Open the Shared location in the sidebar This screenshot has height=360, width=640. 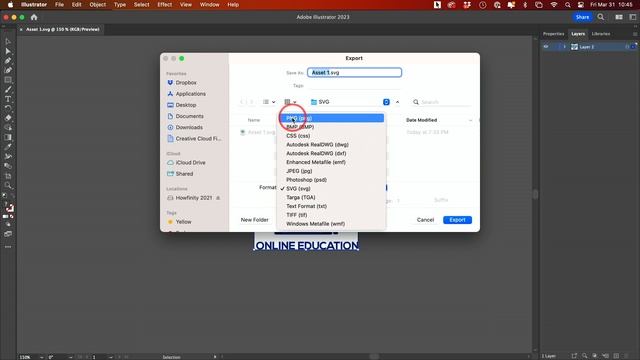tap(180, 174)
